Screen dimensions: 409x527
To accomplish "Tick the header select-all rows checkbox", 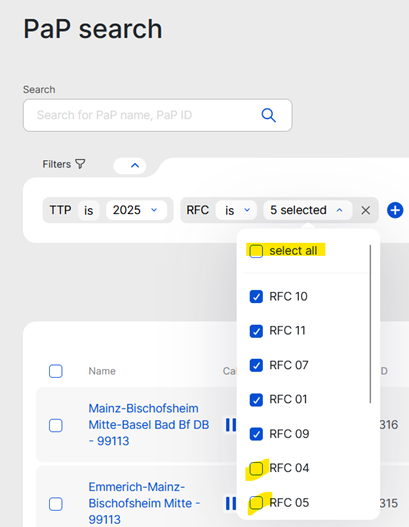I will (56, 371).
